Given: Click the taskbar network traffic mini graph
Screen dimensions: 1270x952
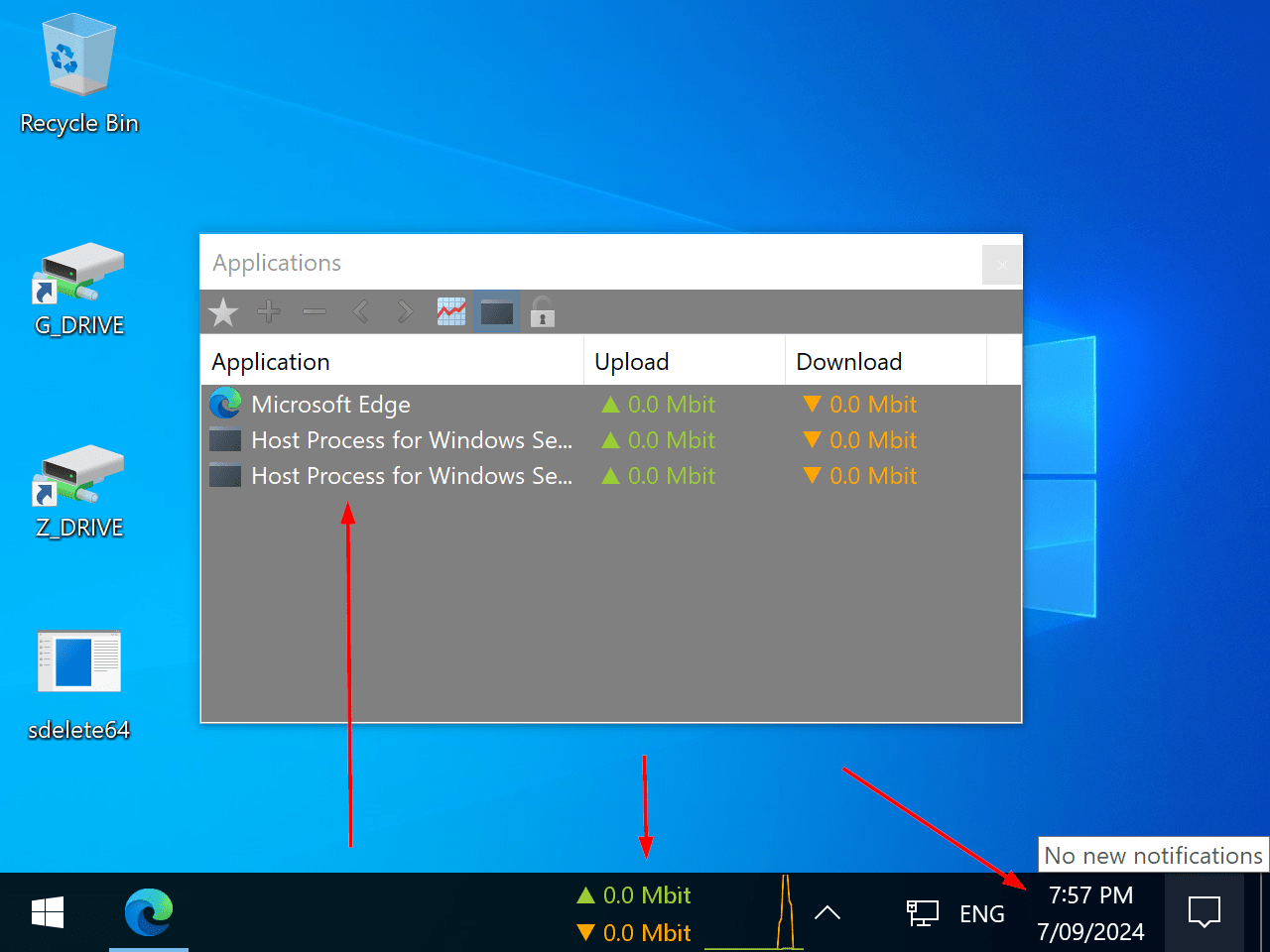Looking at the screenshot, I should (754, 912).
